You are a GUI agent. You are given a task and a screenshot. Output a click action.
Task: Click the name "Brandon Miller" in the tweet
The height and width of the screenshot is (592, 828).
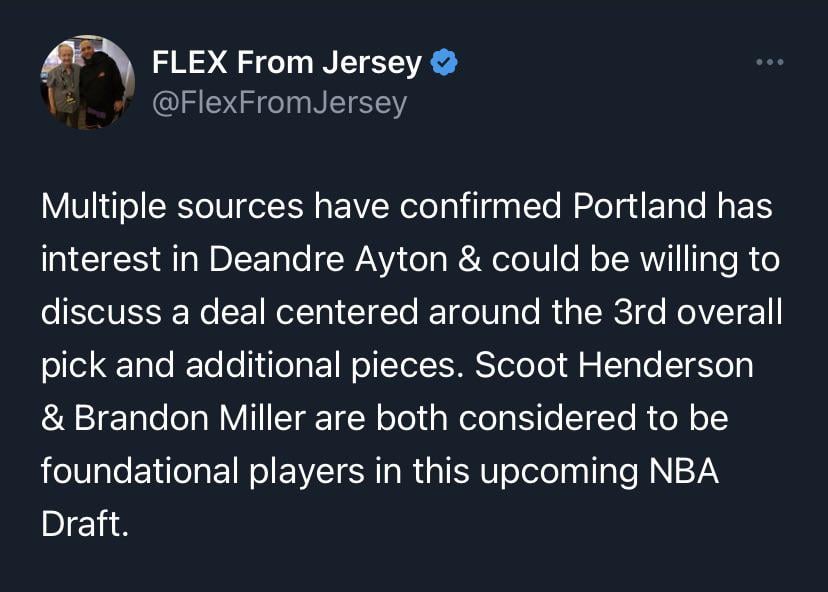coord(190,418)
